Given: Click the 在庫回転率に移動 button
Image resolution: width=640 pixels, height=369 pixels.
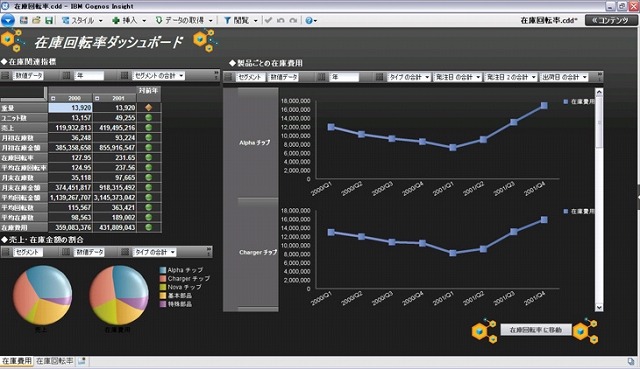Looking at the screenshot, I should 536,330.
